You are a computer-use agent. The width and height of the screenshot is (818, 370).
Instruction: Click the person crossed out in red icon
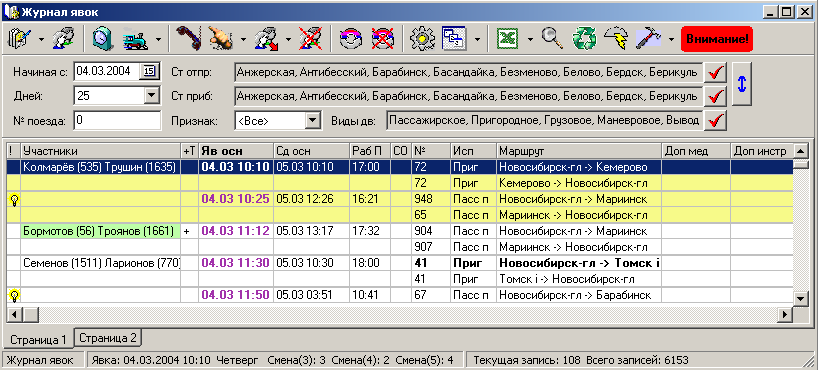click(x=310, y=39)
